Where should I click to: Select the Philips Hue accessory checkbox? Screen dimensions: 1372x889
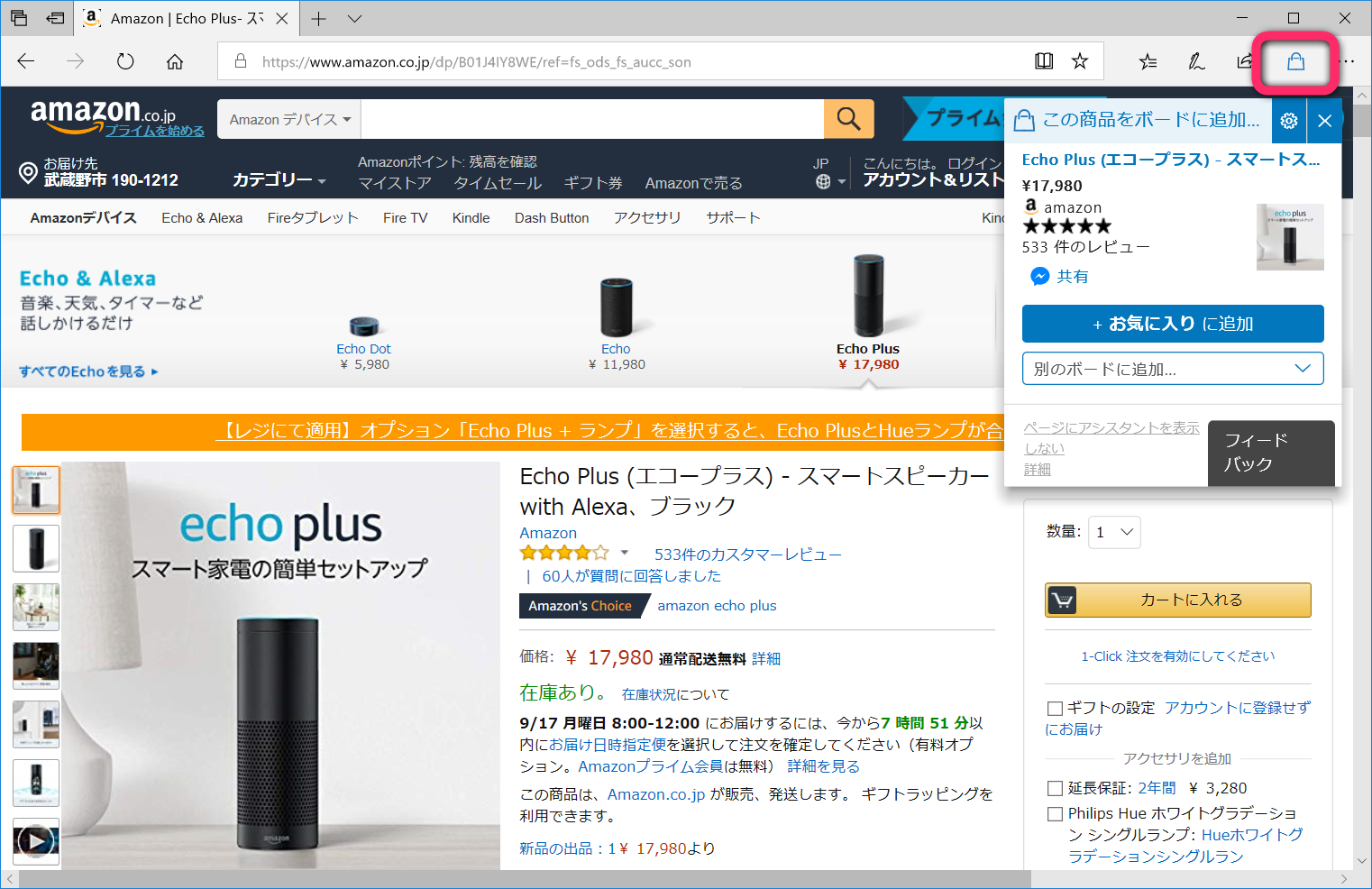tap(1055, 813)
